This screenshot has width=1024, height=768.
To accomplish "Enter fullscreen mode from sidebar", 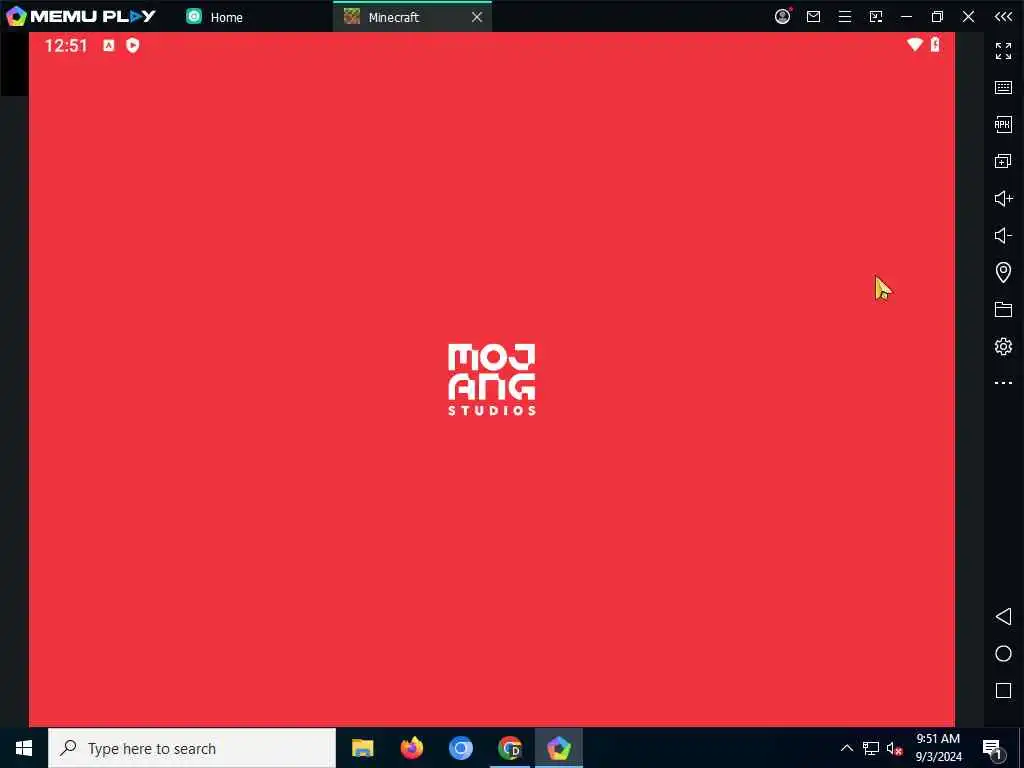I will pos(1003,50).
